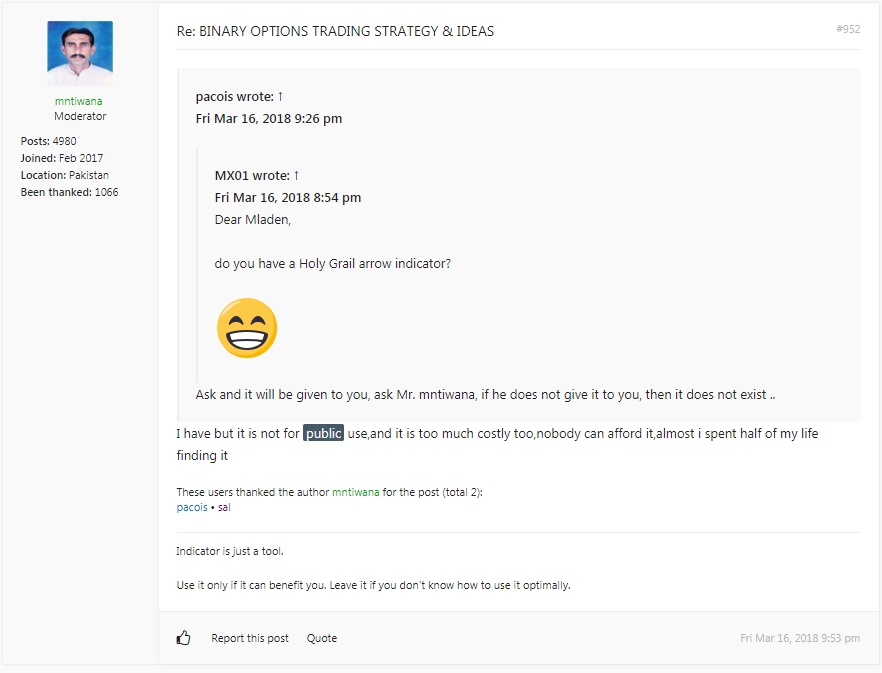882x673 pixels.
Task: Click the up arrow after "pacois wrote:"
Action: click(281, 97)
